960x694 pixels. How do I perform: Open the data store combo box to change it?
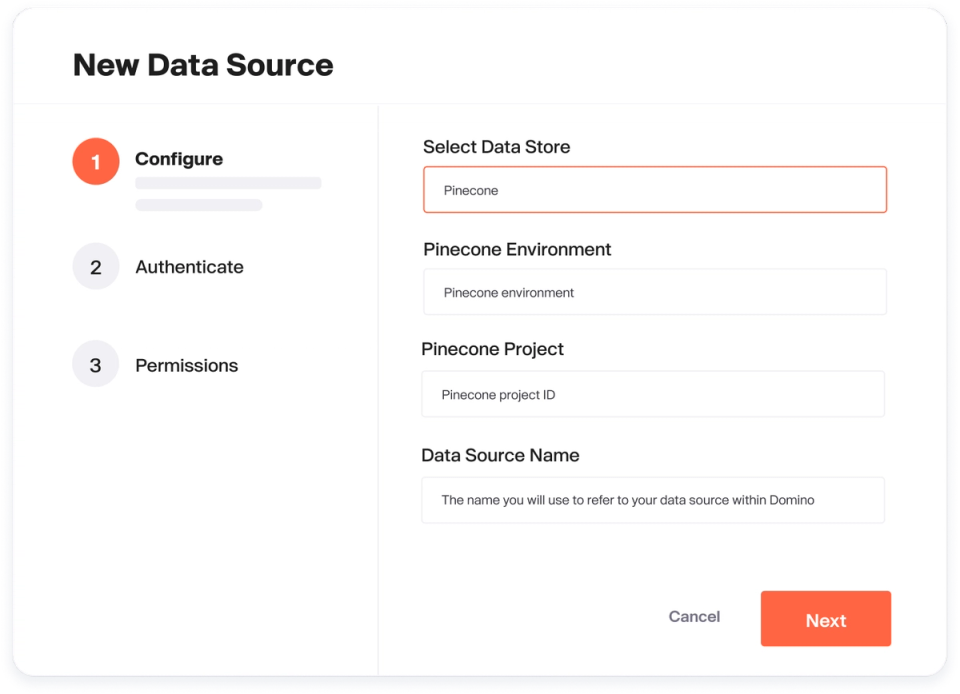pyautogui.click(x=654, y=189)
